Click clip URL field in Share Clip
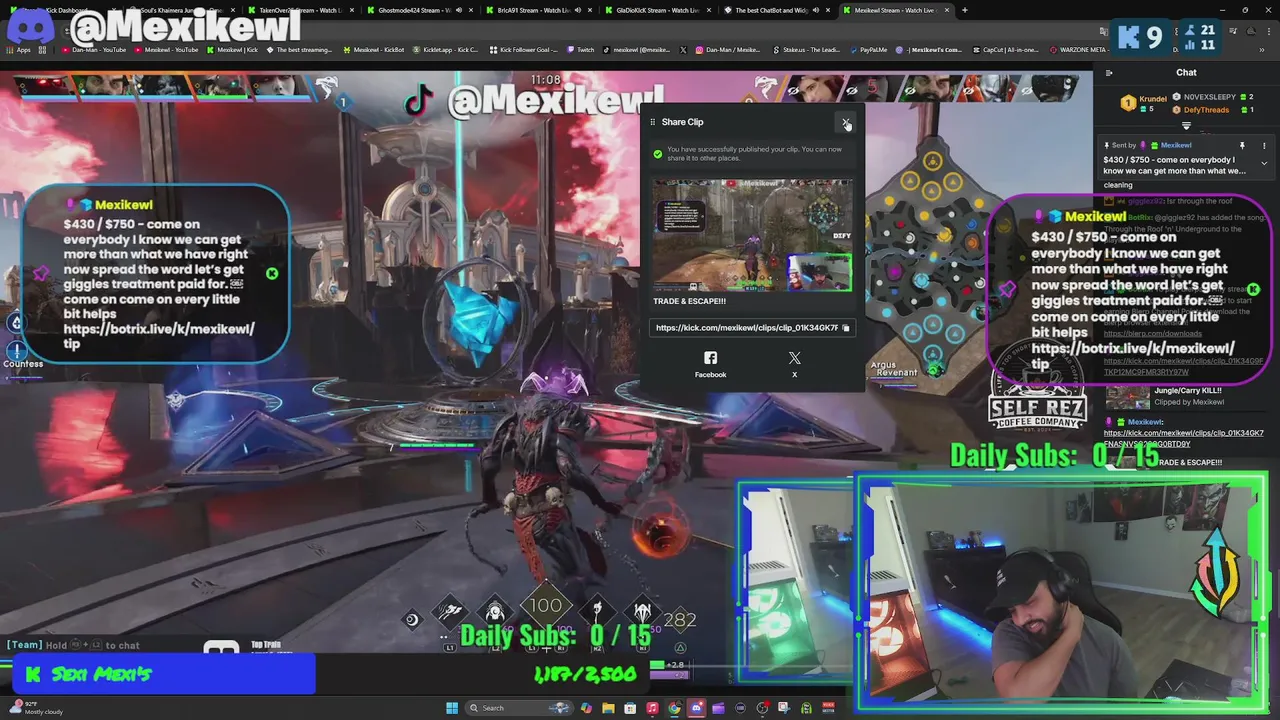Image resolution: width=1280 pixels, height=720 pixels. [752, 328]
